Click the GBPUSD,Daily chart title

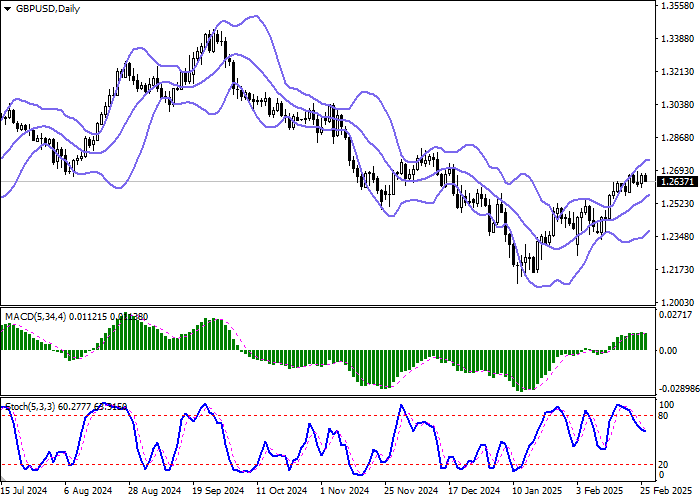click(x=49, y=9)
